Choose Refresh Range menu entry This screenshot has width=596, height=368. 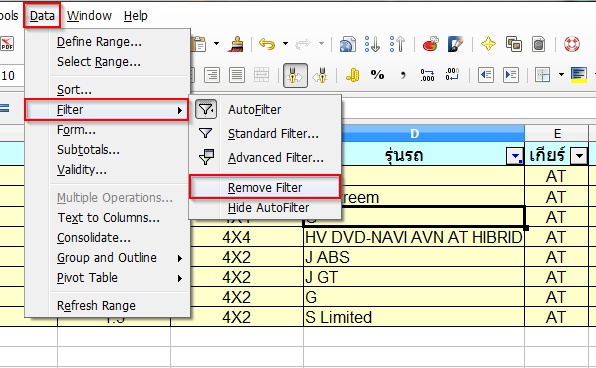coord(96,306)
